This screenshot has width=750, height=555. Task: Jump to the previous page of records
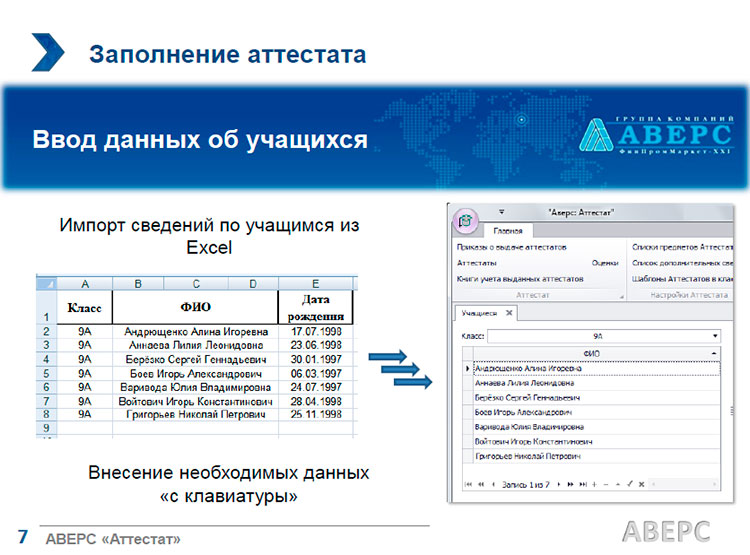point(481,485)
